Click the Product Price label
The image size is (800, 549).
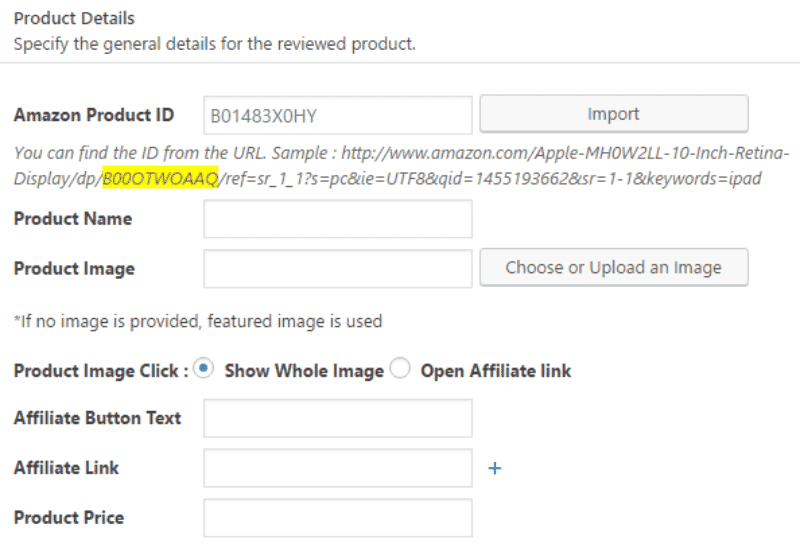click(69, 518)
